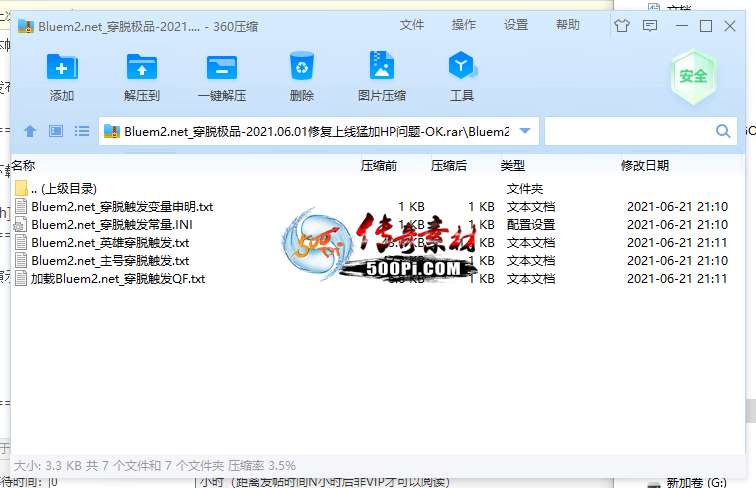Go up one directory with blue arrow
Image resolution: width=756 pixels, height=488 pixels.
tap(30, 131)
